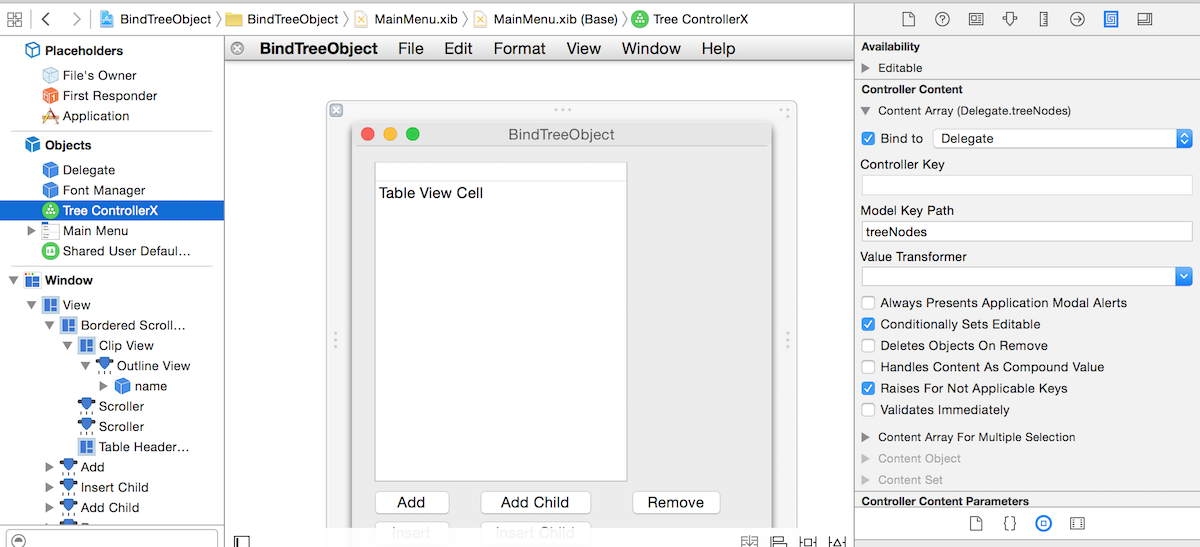Screen dimensions: 1200x547
Task: Switch to the Identity inspector
Action: click(976, 19)
